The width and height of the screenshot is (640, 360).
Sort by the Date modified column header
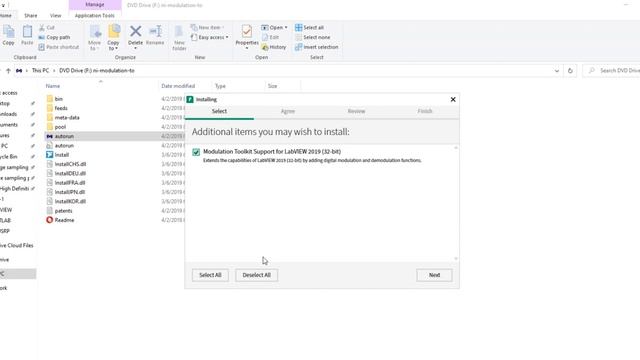tap(178, 86)
